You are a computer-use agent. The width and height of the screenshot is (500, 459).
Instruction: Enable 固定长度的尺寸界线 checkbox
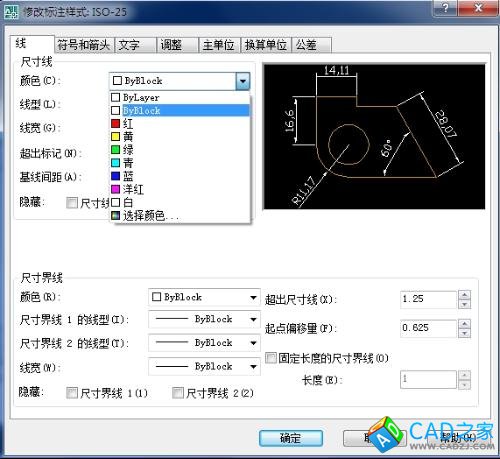point(270,358)
